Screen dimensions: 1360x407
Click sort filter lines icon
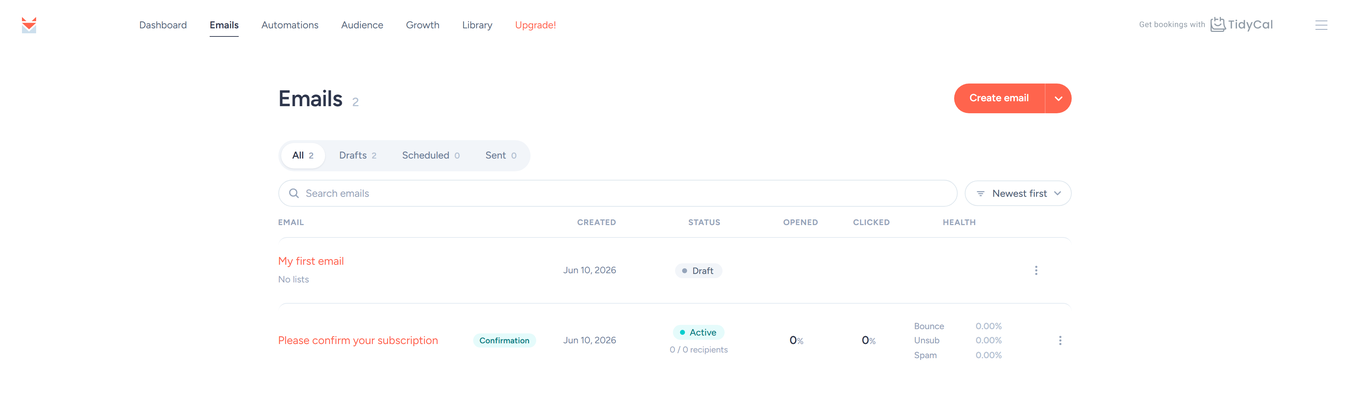981,194
